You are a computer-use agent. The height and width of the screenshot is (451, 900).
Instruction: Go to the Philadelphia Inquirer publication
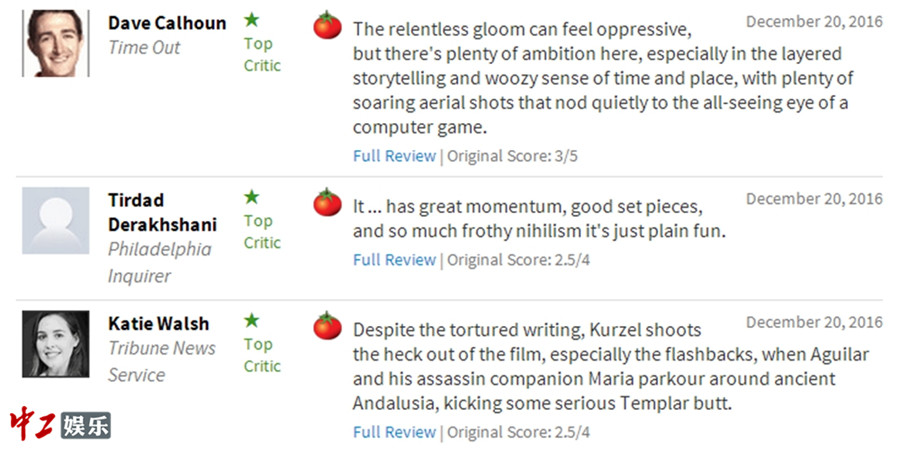click(x=160, y=262)
